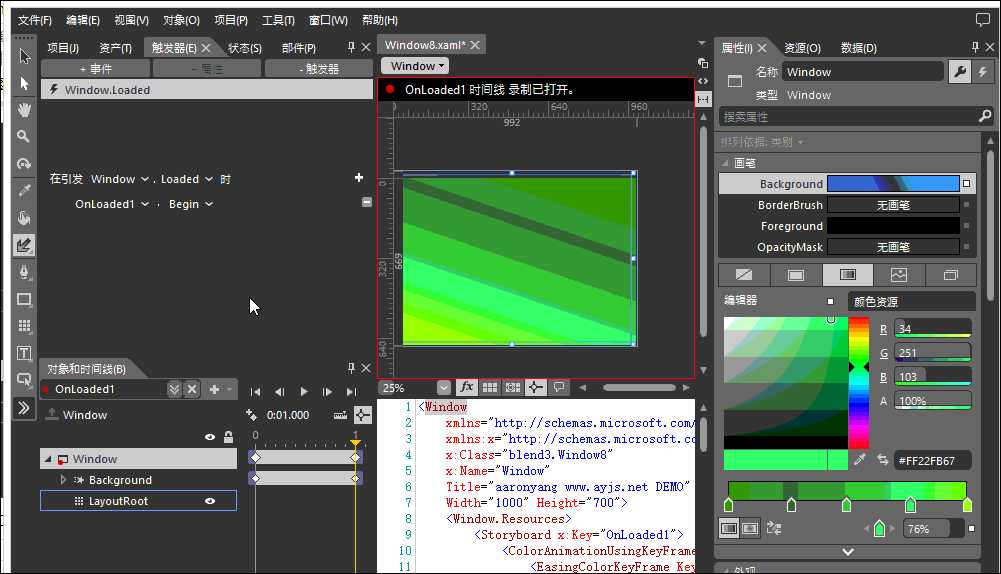
Task: Select the Pan hand tool
Action: 24,110
